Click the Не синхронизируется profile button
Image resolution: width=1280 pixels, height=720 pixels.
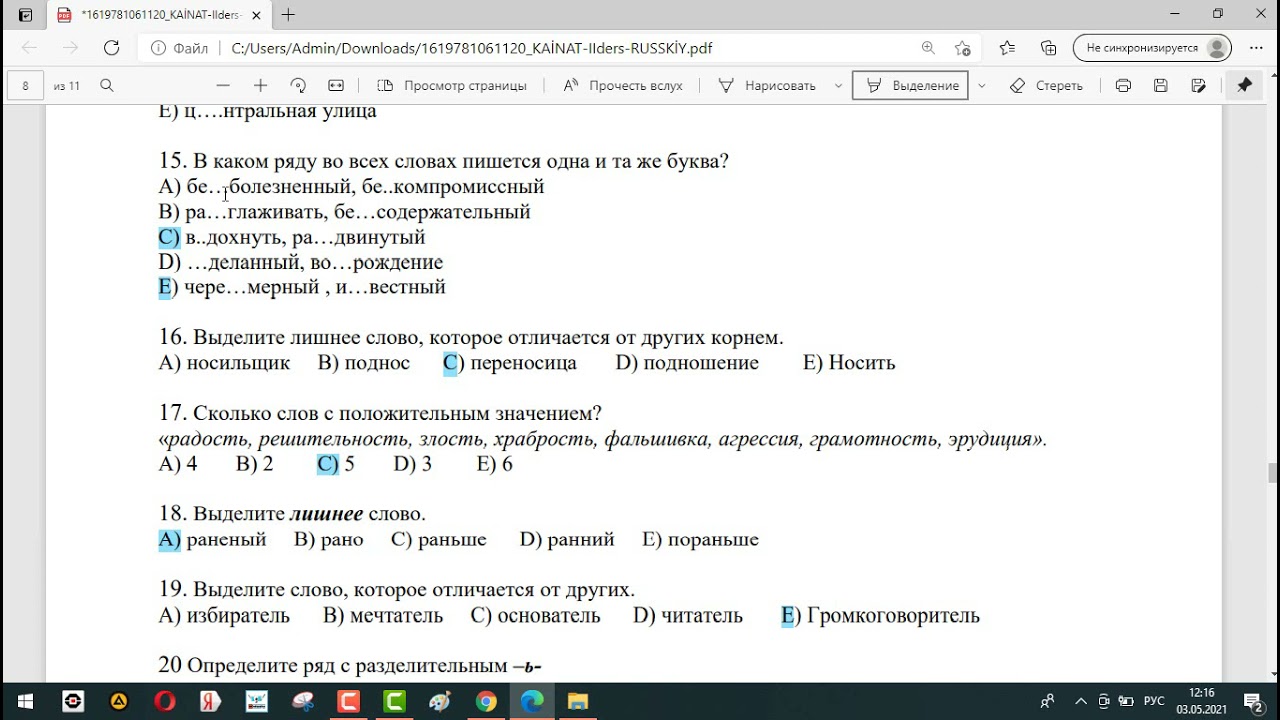click(x=1152, y=48)
